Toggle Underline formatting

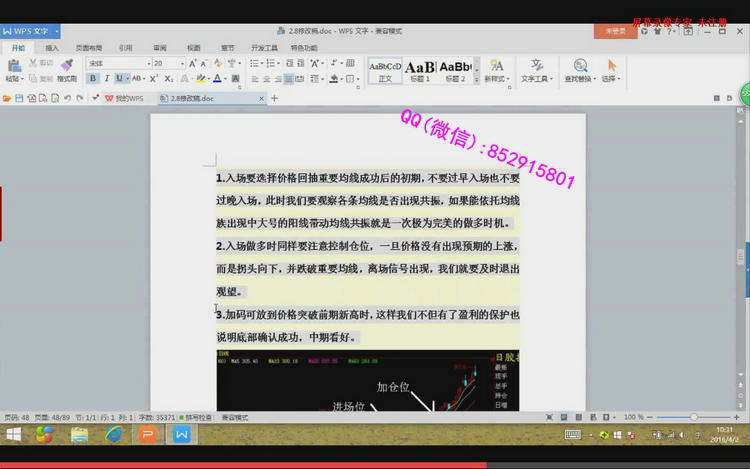click(x=119, y=78)
